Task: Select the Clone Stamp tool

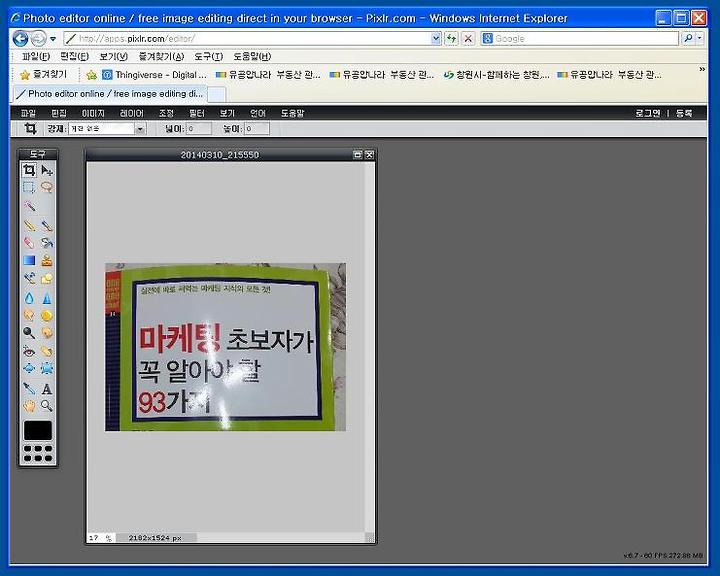Action: pos(47,260)
